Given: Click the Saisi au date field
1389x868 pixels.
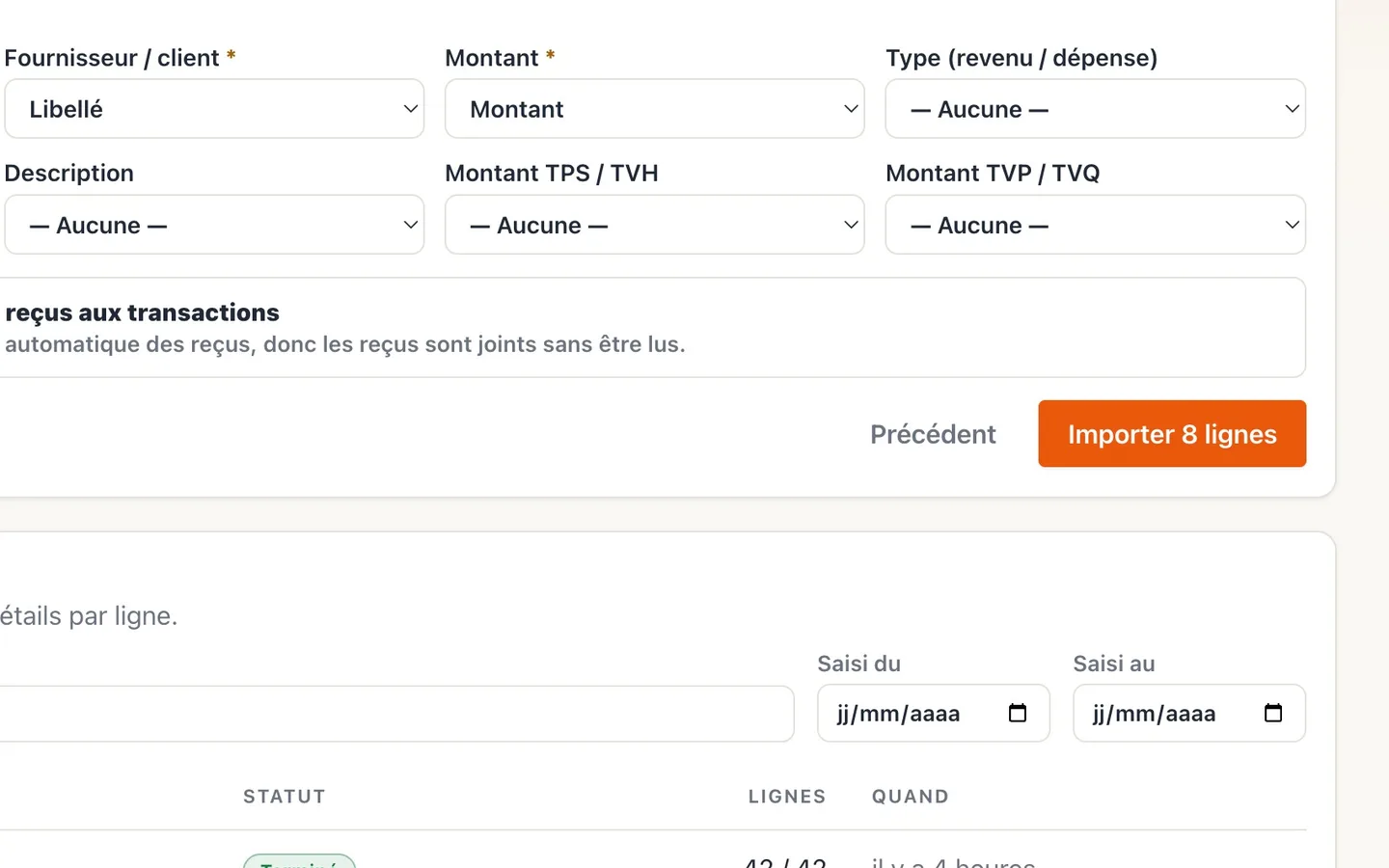Looking at the screenshot, I should [1189, 713].
